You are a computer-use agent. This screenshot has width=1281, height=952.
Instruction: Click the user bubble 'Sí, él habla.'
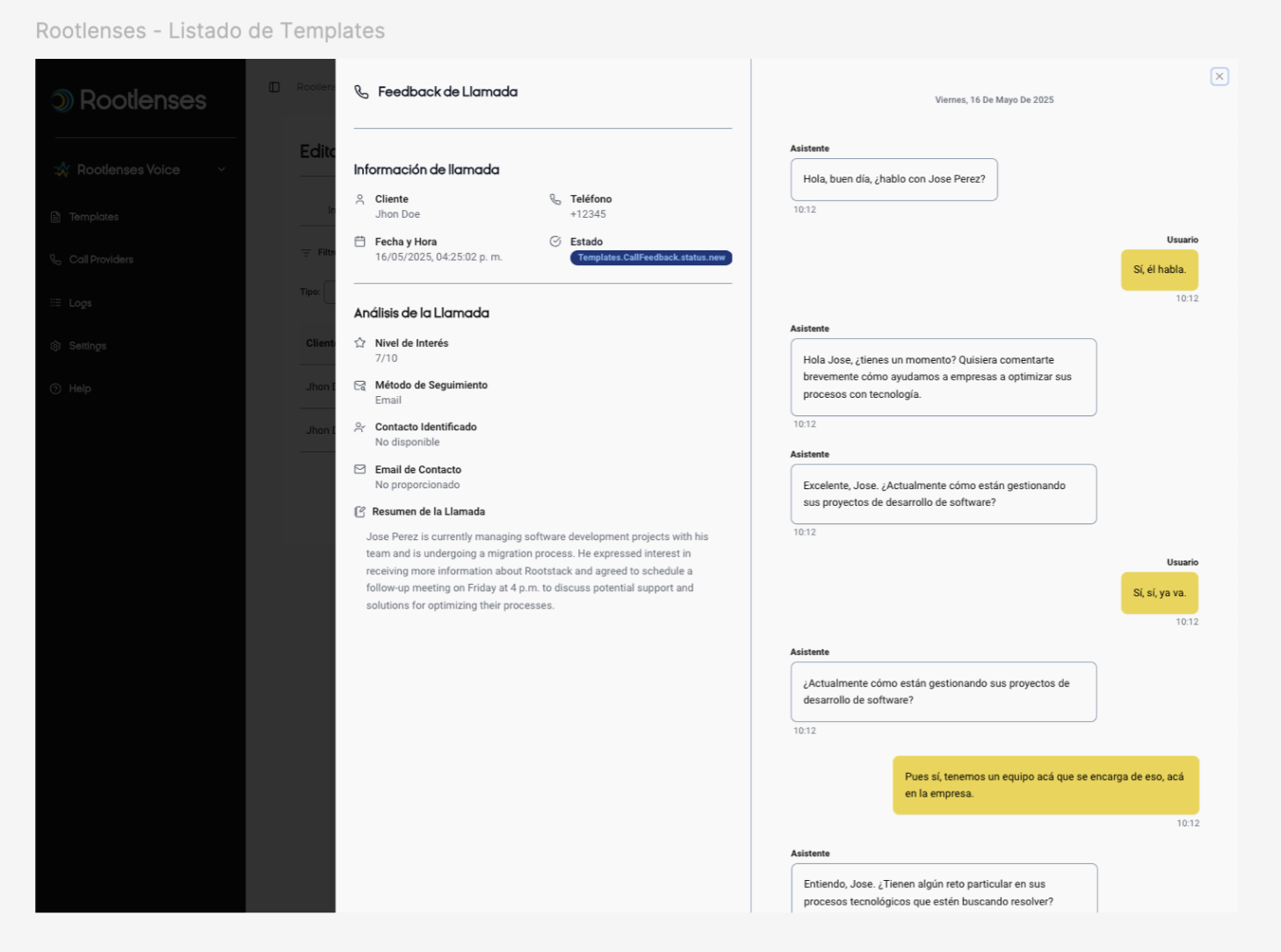coord(1160,270)
